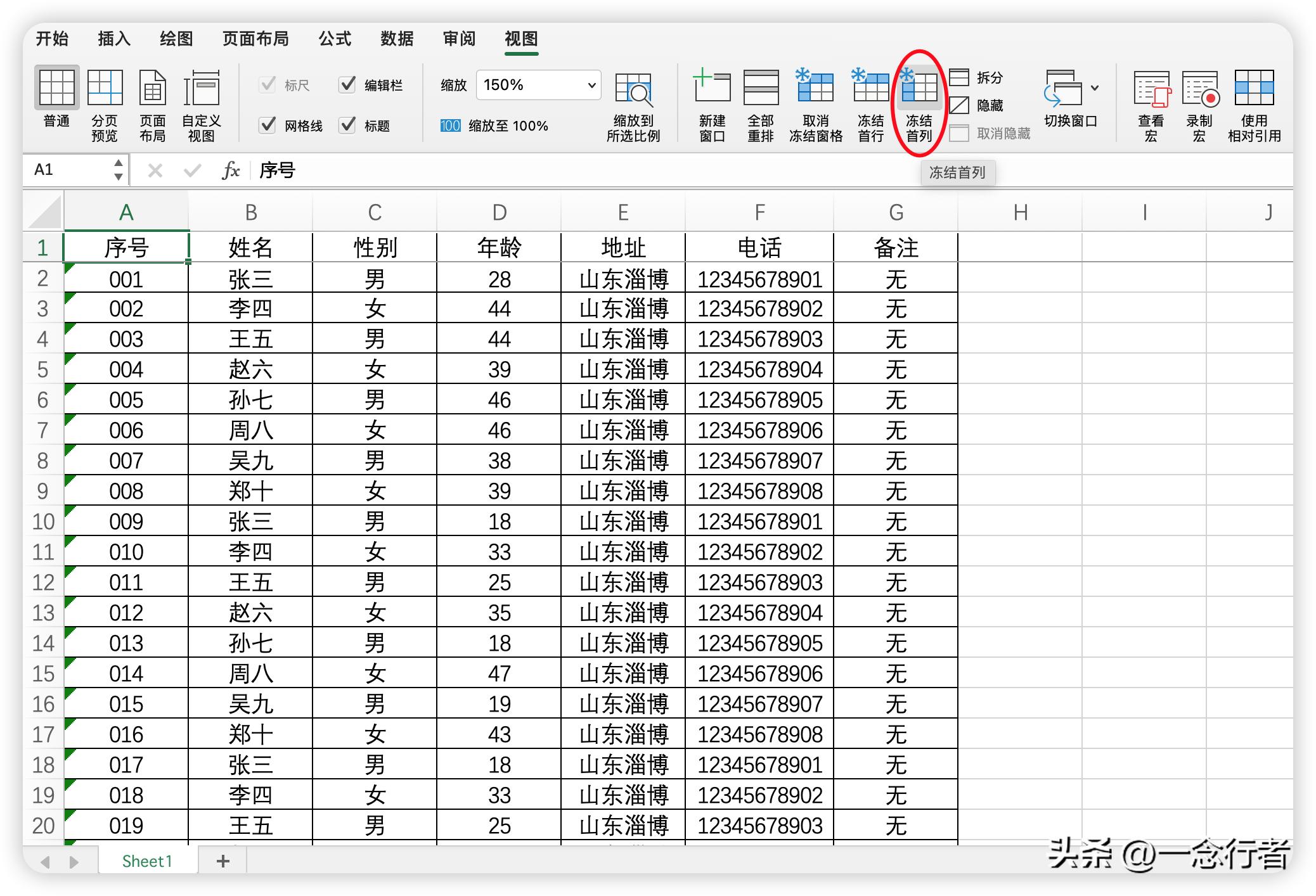Switch to the Data (数据) ribbon tab
Viewport: 1316px width, 896px height.
tap(397, 39)
